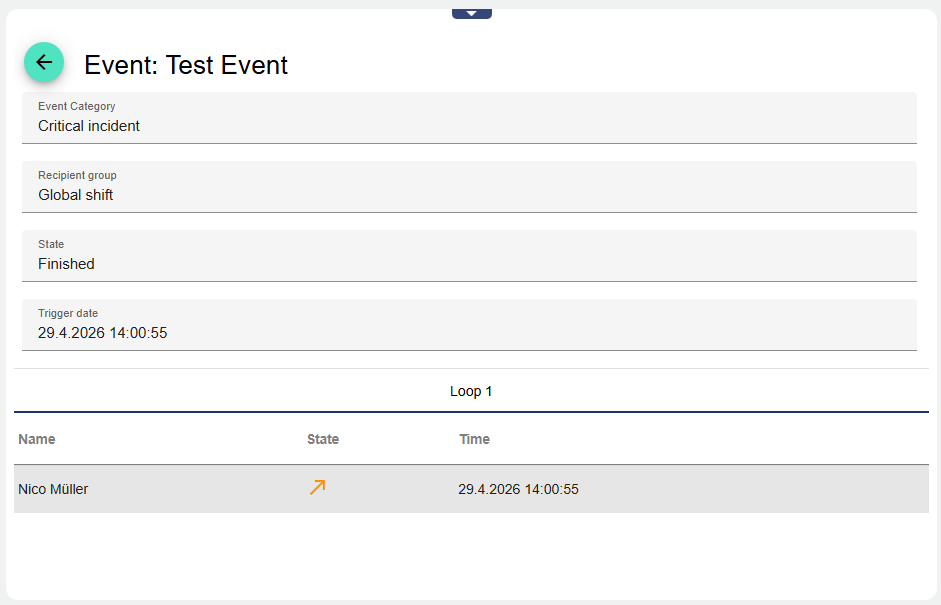
Task: Sort by the Time column header
Action: (x=474, y=439)
